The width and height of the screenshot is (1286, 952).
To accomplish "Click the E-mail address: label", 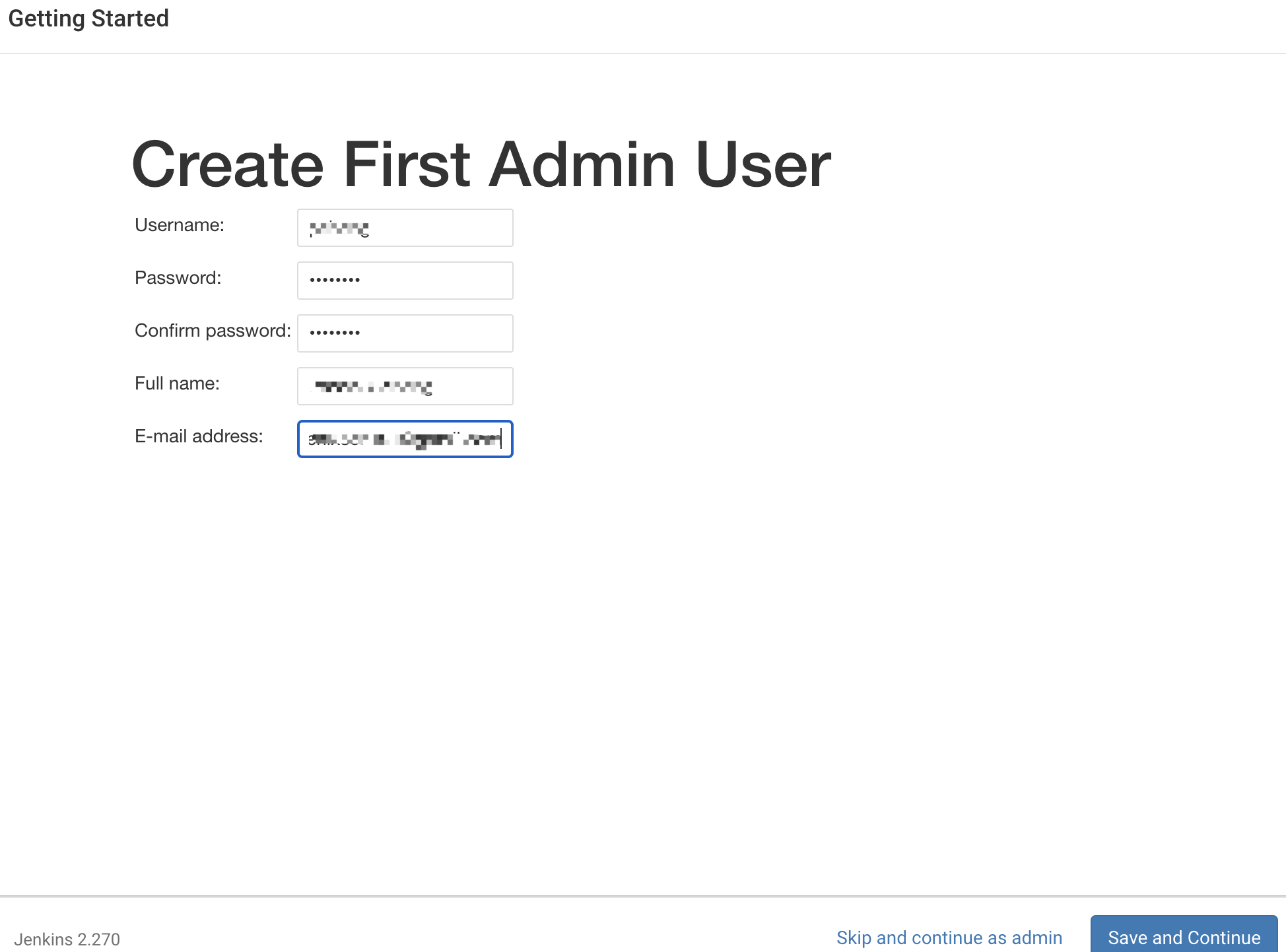I will [199, 436].
